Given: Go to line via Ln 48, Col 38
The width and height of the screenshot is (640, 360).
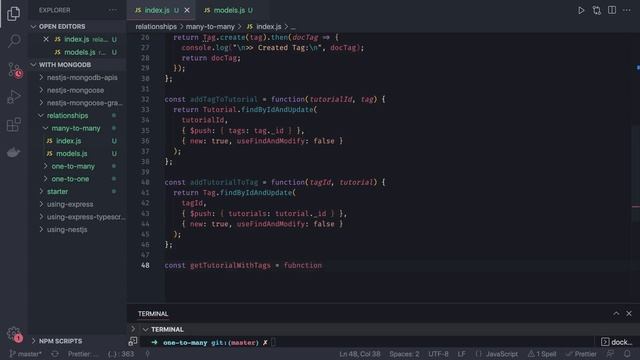Looking at the screenshot, I should [x=360, y=354].
